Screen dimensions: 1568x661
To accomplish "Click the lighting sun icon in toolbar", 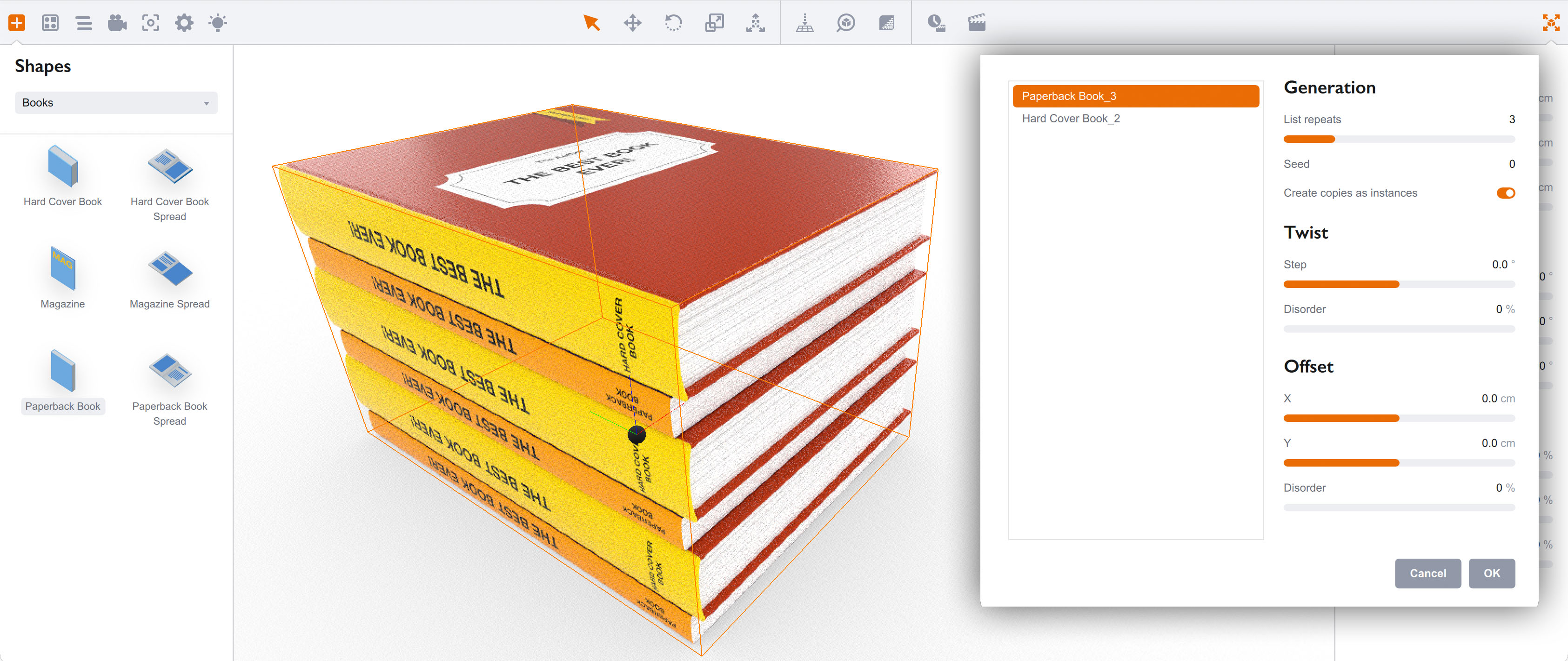I will [x=217, y=23].
